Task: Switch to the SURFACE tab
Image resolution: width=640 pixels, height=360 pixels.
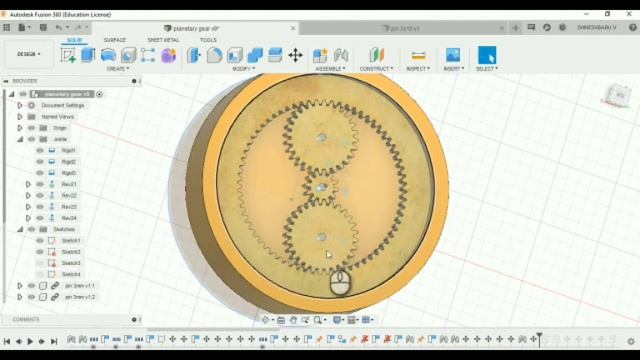Action: pos(115,40)
